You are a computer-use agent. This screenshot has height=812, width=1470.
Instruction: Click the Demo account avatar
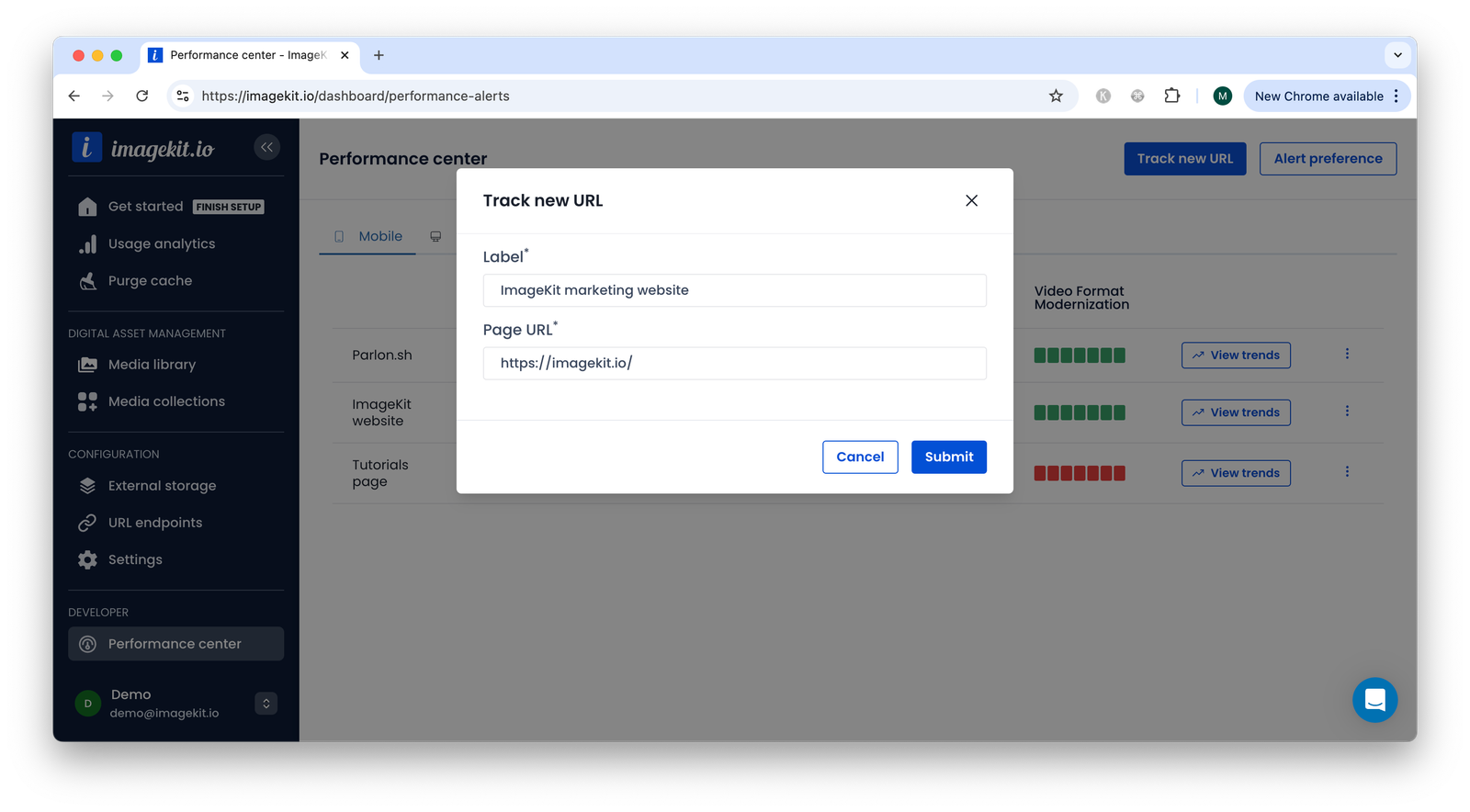pos(87,704)
